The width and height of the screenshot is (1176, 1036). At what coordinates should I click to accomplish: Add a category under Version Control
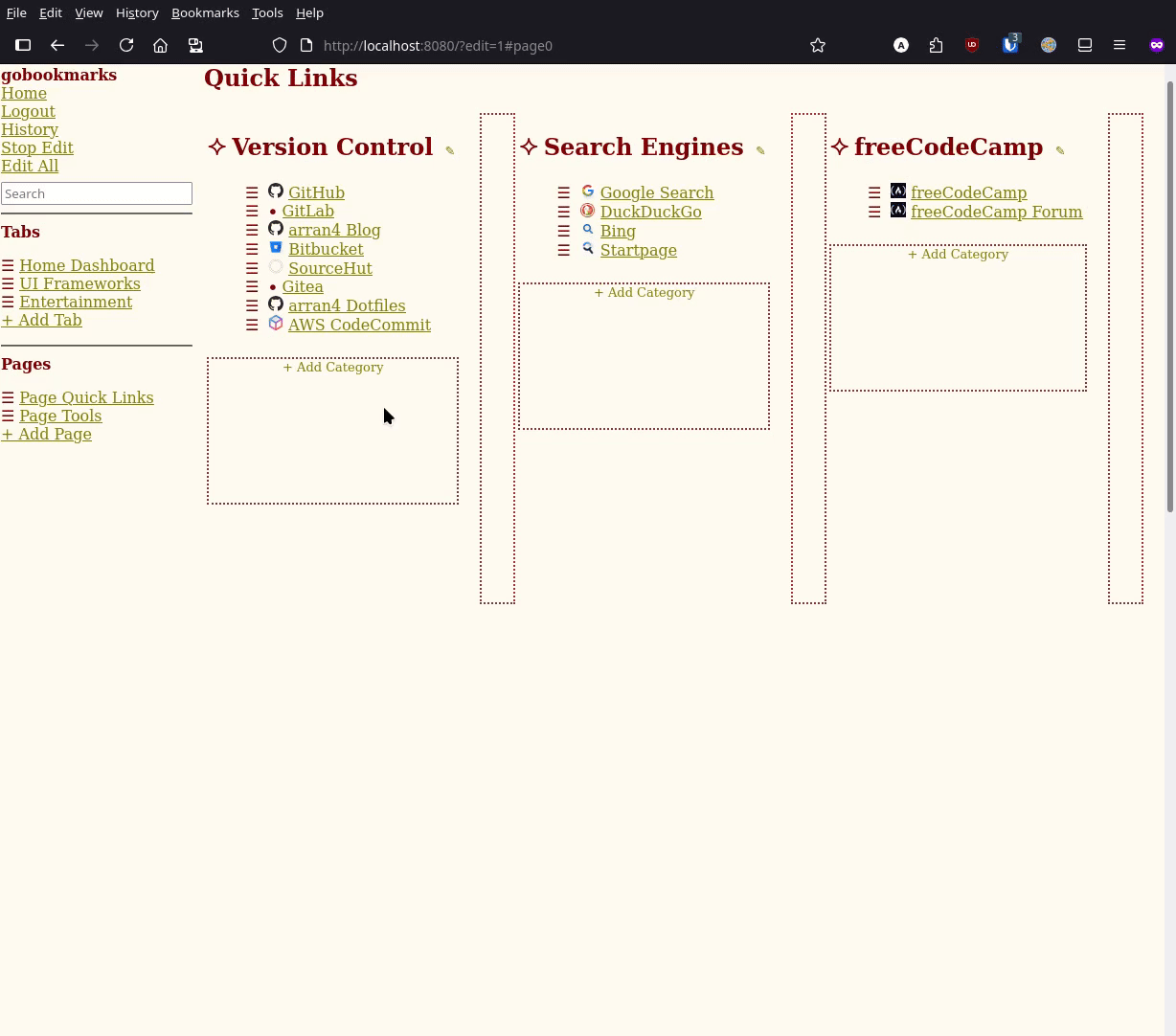coord(332,367)
